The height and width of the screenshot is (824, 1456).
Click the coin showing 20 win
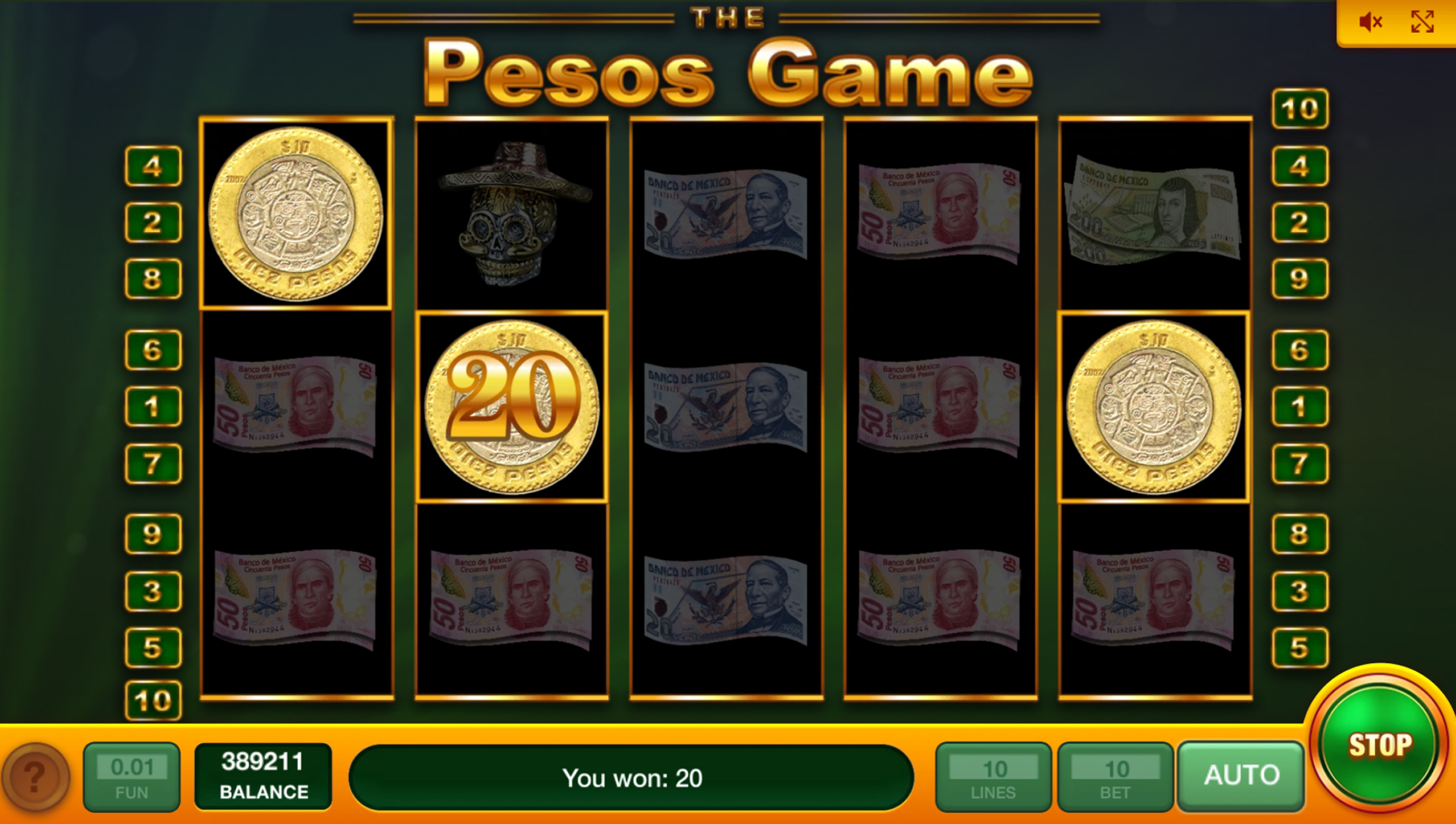click(x=512, y=407)
